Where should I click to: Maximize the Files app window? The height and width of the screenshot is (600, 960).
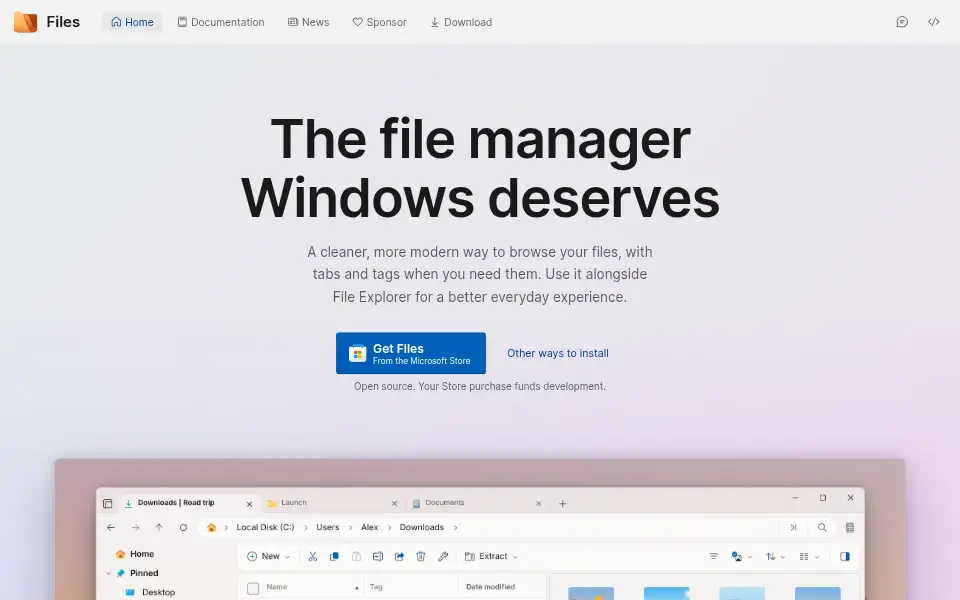click(823, 498)
